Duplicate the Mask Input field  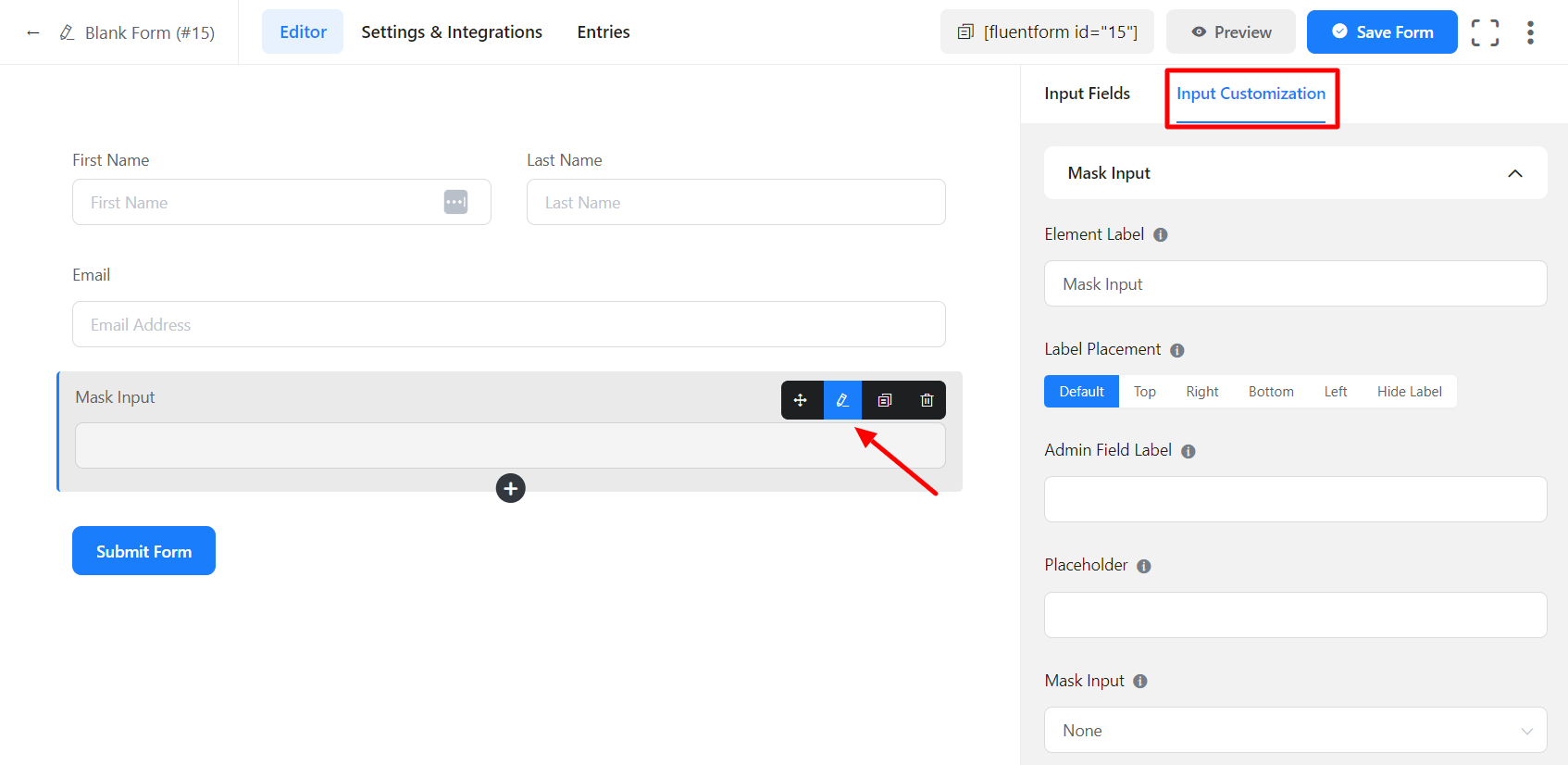tap(885, 400)
